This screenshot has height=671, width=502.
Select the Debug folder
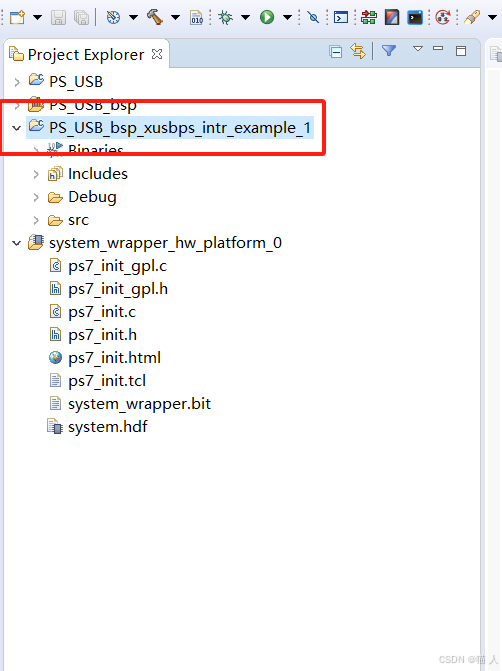(x=92, y=197)
